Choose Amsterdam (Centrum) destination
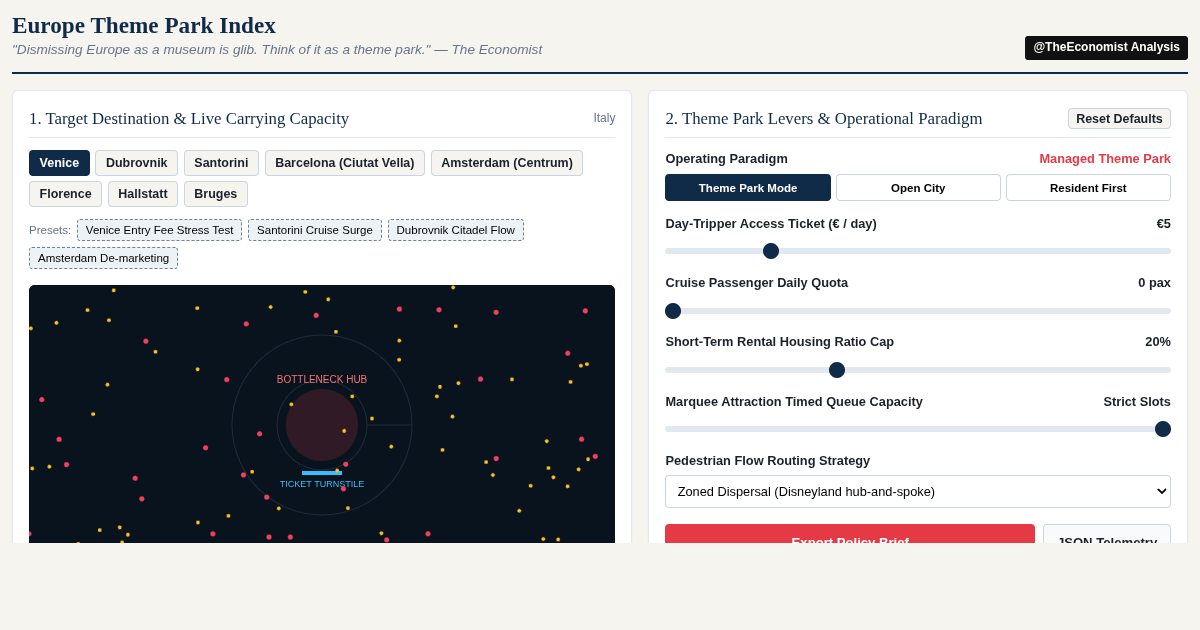 507,163
